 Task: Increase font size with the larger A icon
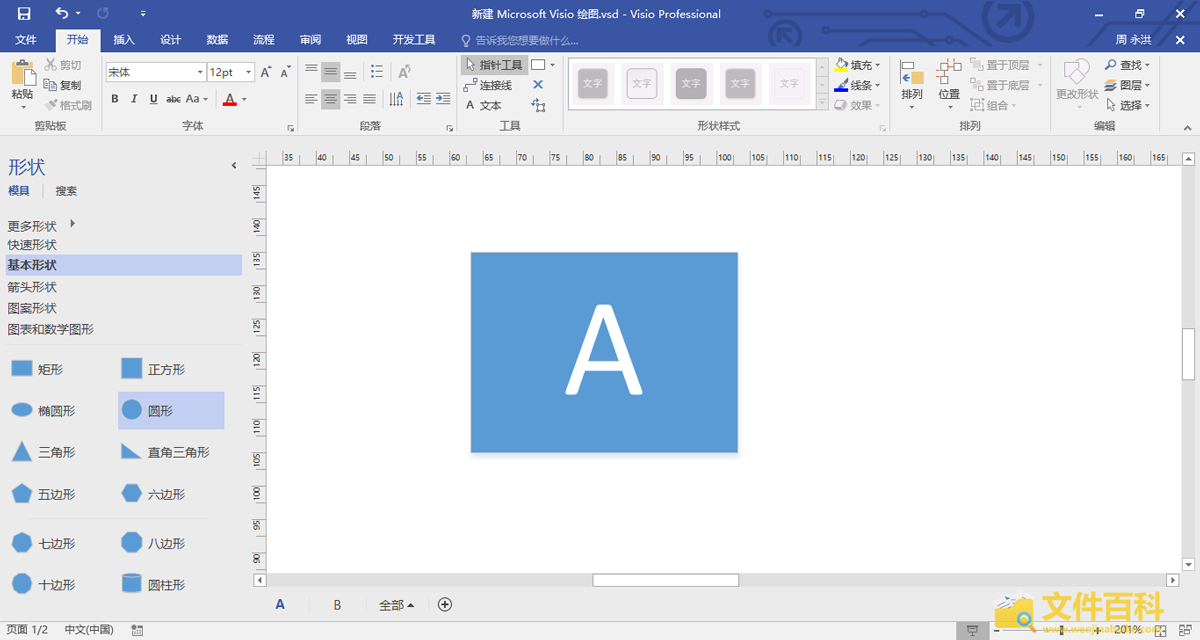click(x=266, y=72)
